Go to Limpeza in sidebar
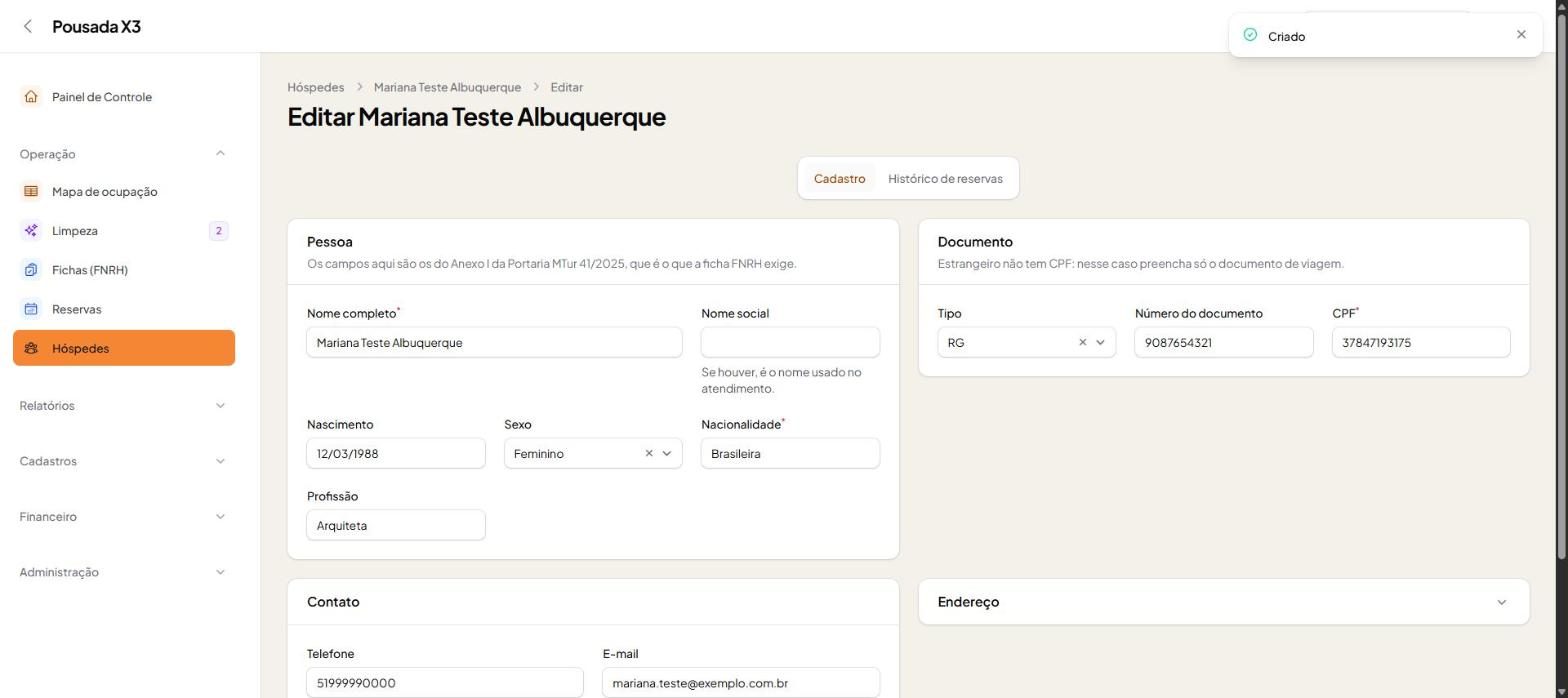 (x=124, y=231)
